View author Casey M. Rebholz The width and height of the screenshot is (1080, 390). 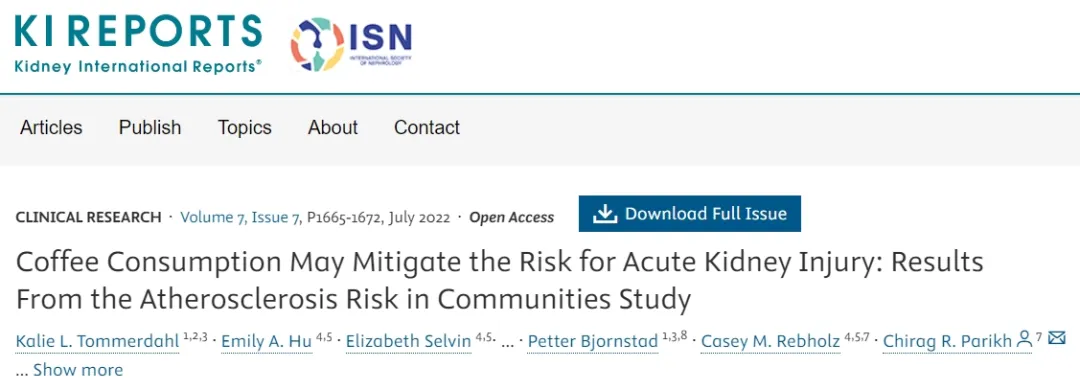pyautogui.click(x=771, y=340)
